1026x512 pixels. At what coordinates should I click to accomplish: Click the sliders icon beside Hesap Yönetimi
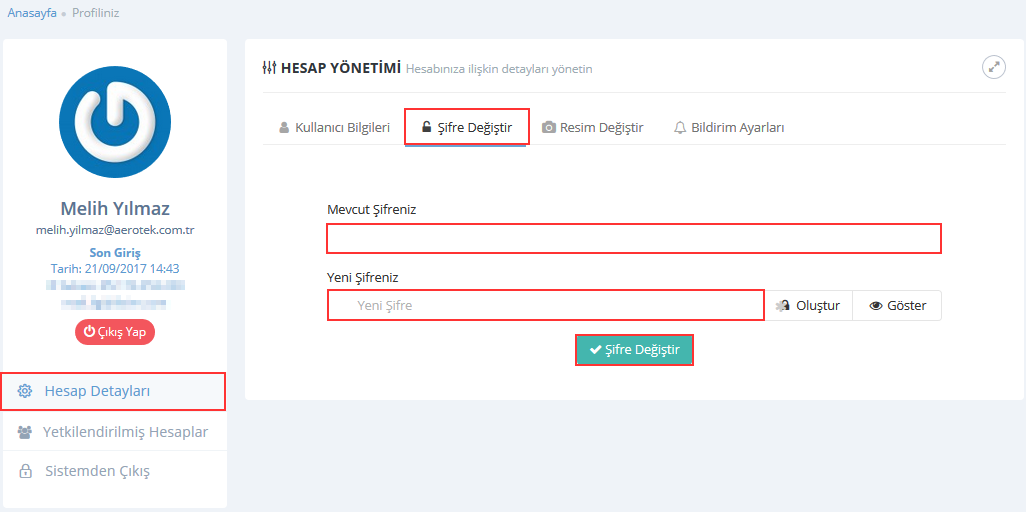pos(269,68)
